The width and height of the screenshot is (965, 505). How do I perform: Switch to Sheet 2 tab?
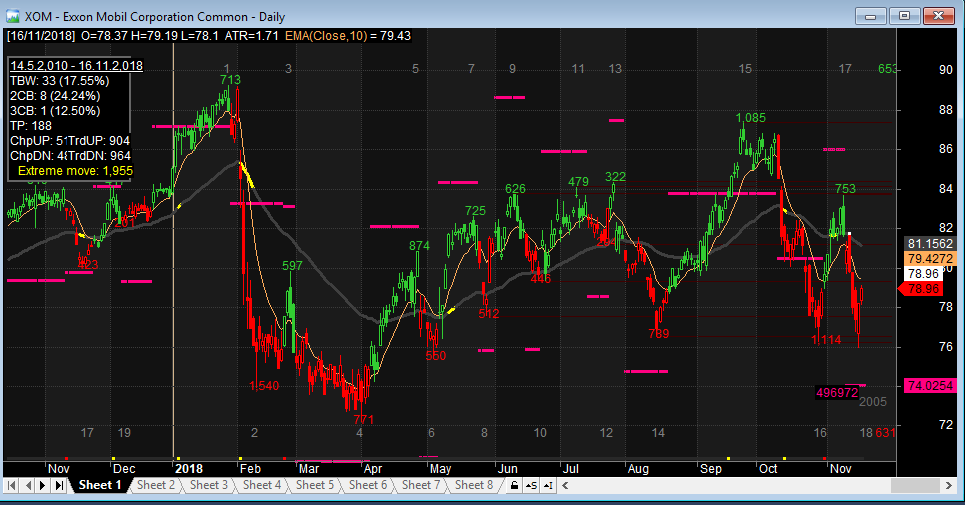[156, 485]
